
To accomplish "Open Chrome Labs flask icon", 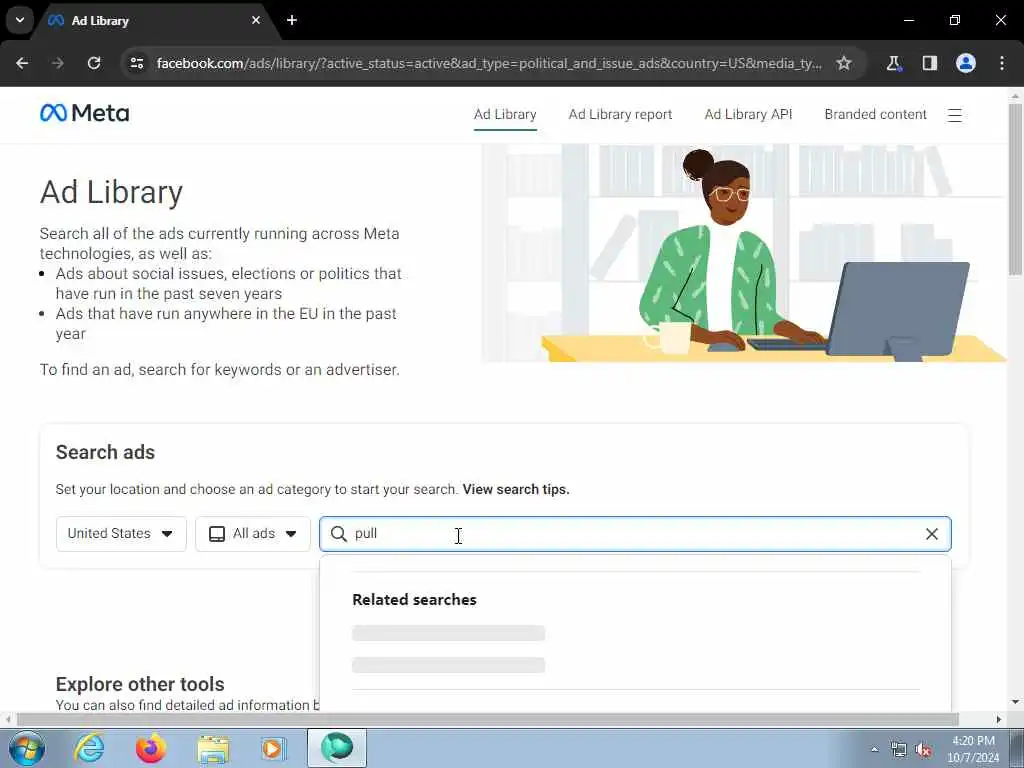I will [x=893, y=63].
